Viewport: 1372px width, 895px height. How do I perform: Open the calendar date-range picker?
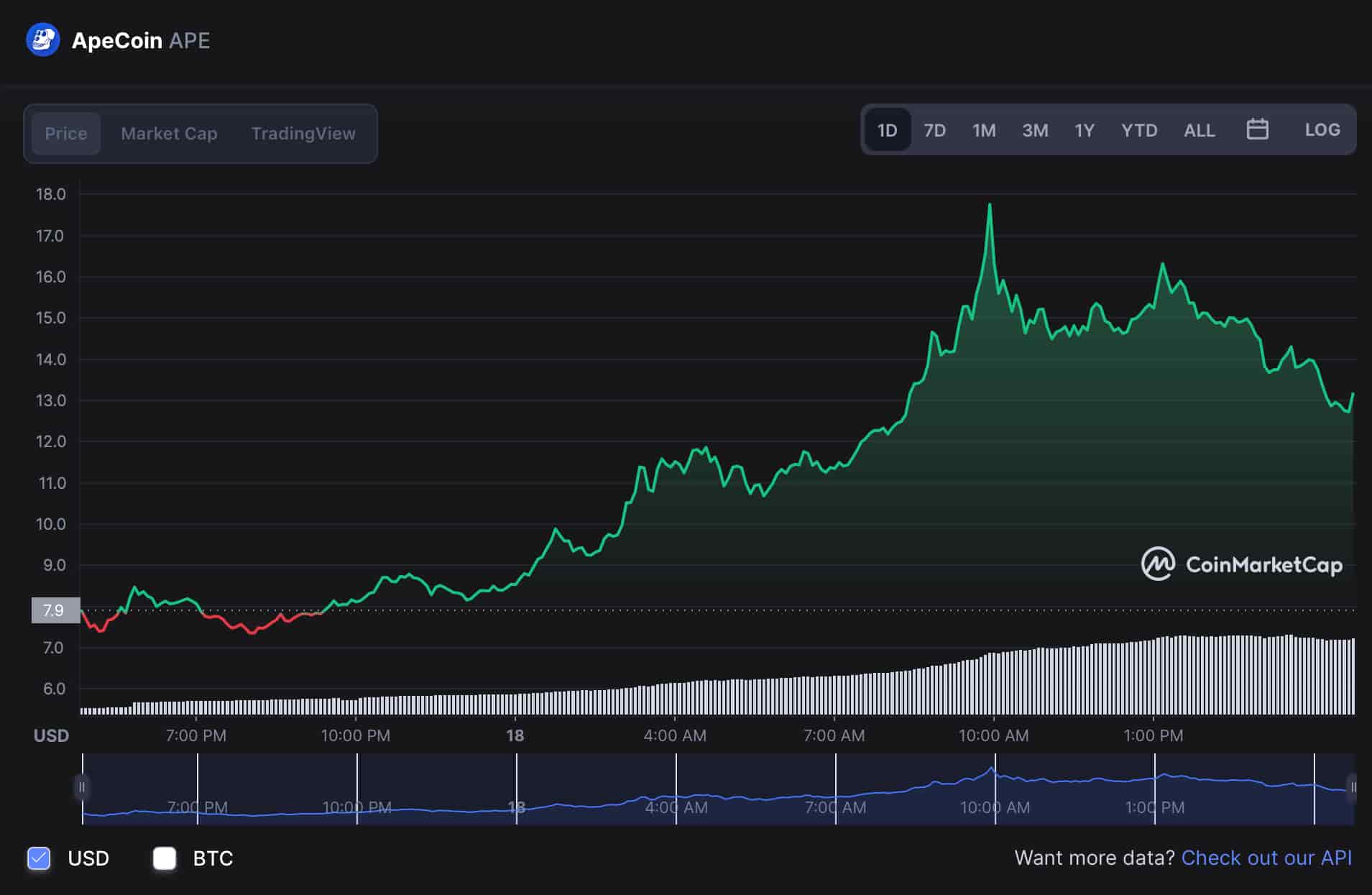click(1257, 129)
